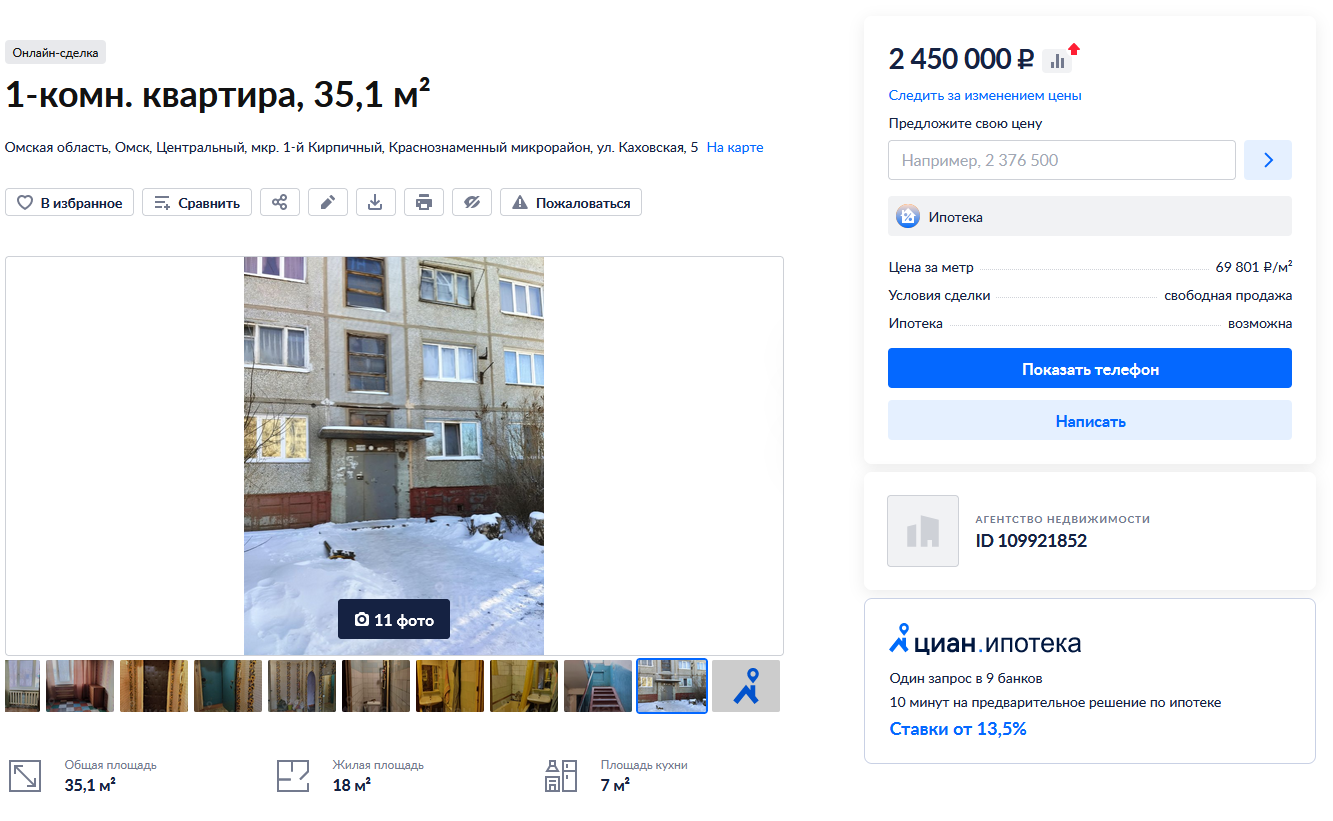Click the Написать message button

pos(1090,420)
